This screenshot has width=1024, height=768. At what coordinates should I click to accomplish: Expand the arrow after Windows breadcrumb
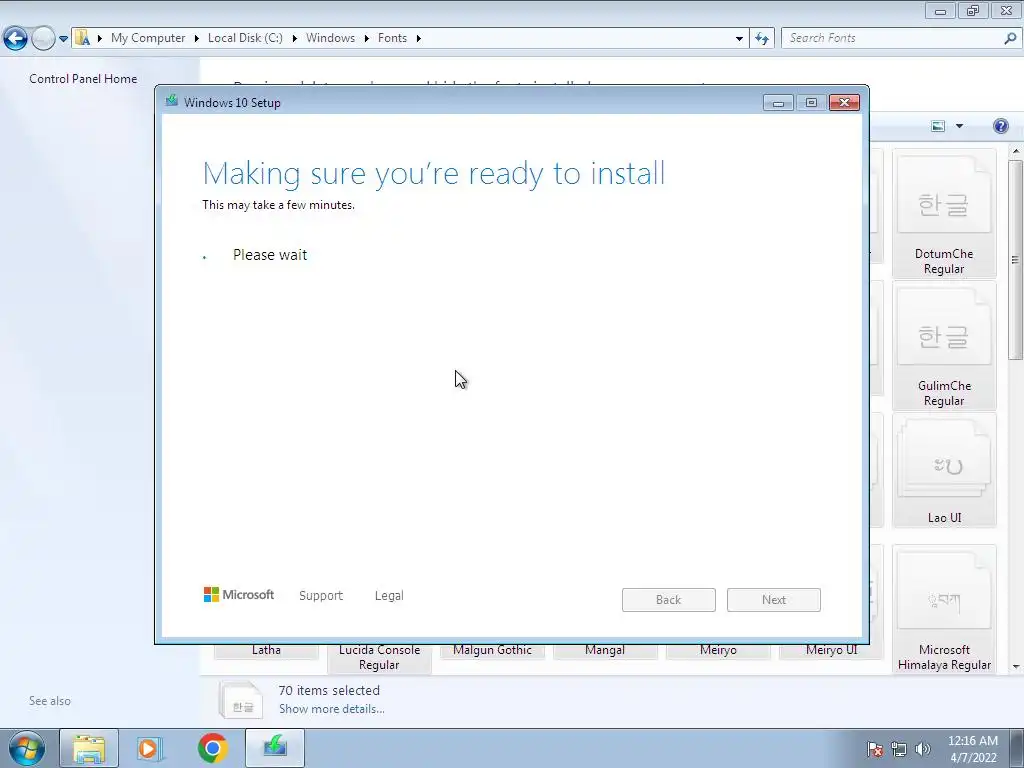[x=366, y=38]
